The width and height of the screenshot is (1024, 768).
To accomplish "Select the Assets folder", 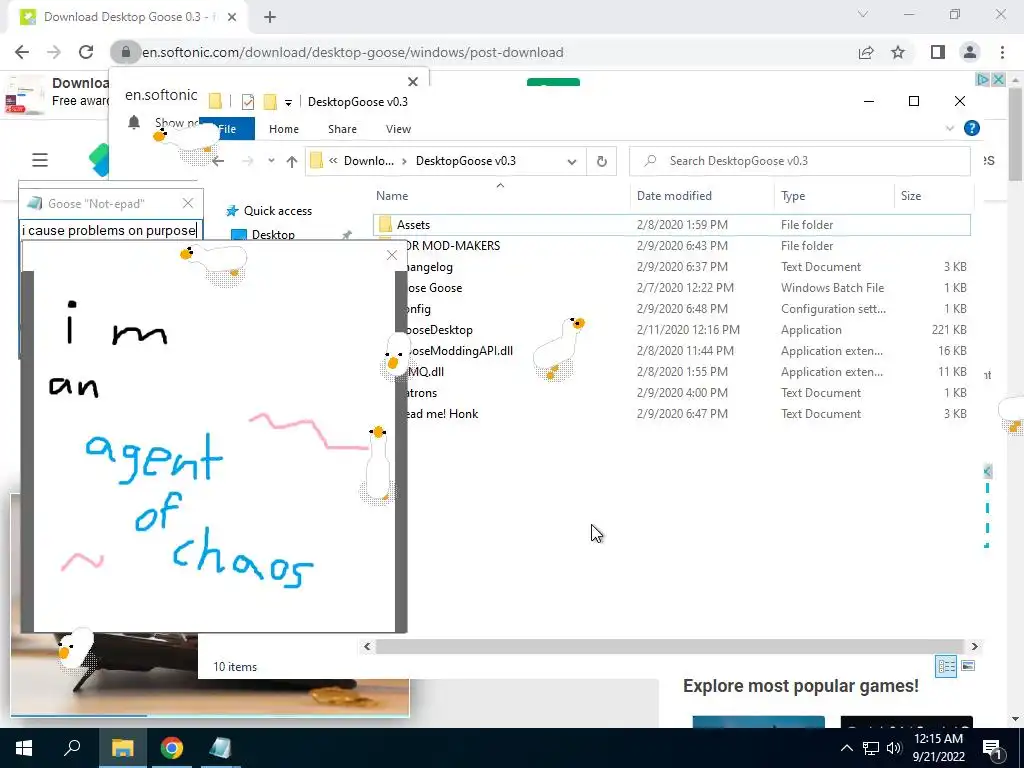I will tap(672, 225).
